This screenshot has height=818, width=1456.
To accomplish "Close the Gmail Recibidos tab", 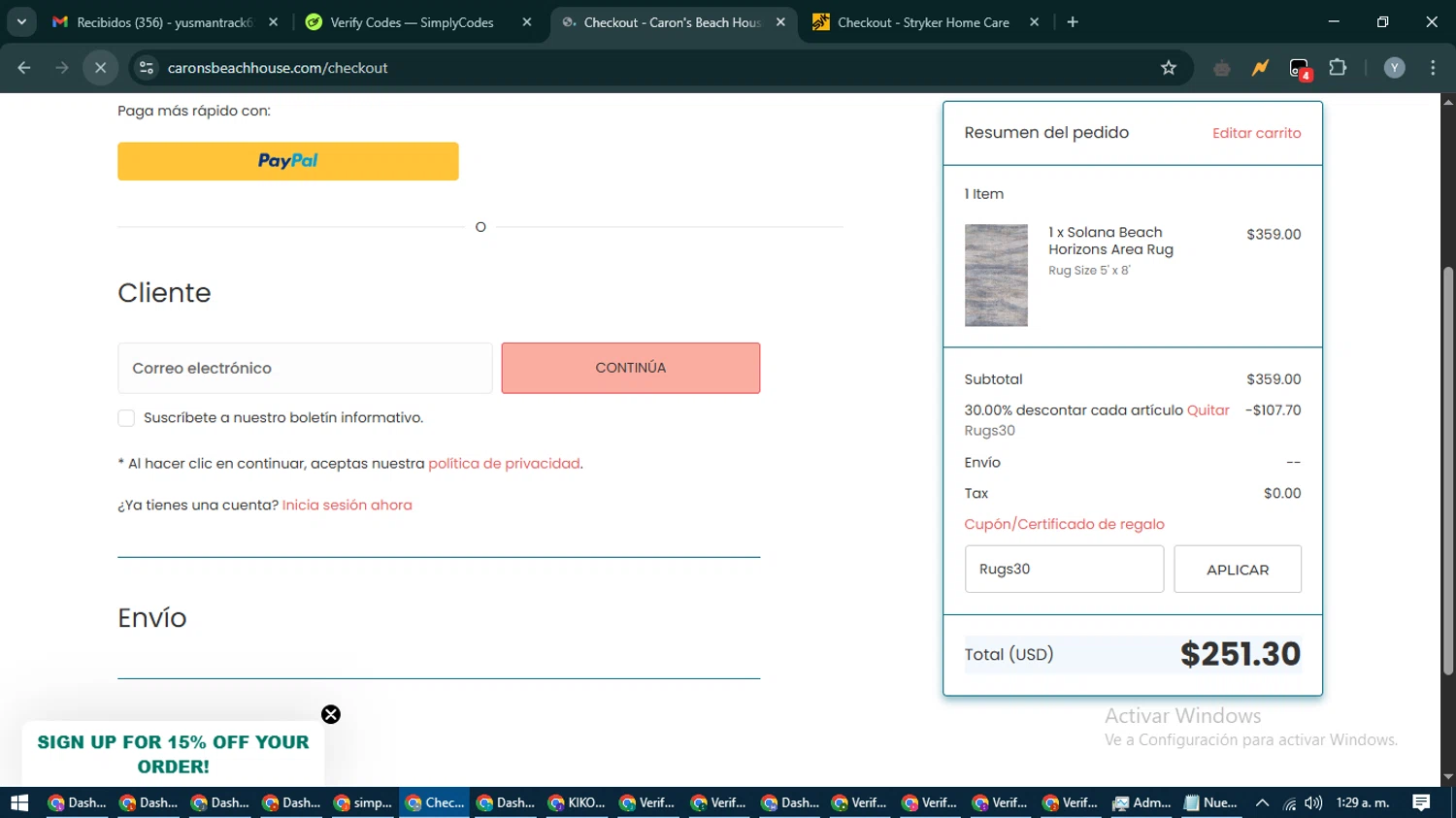I will pos(273,22).
